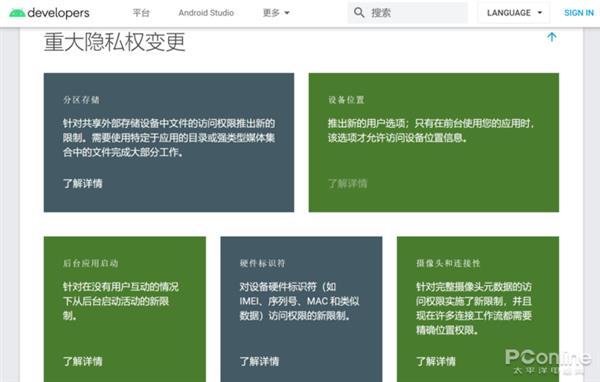Click the 重大隐私权变更 page heading
Viewport: 600px width, 382px height.
click(115, 42)
